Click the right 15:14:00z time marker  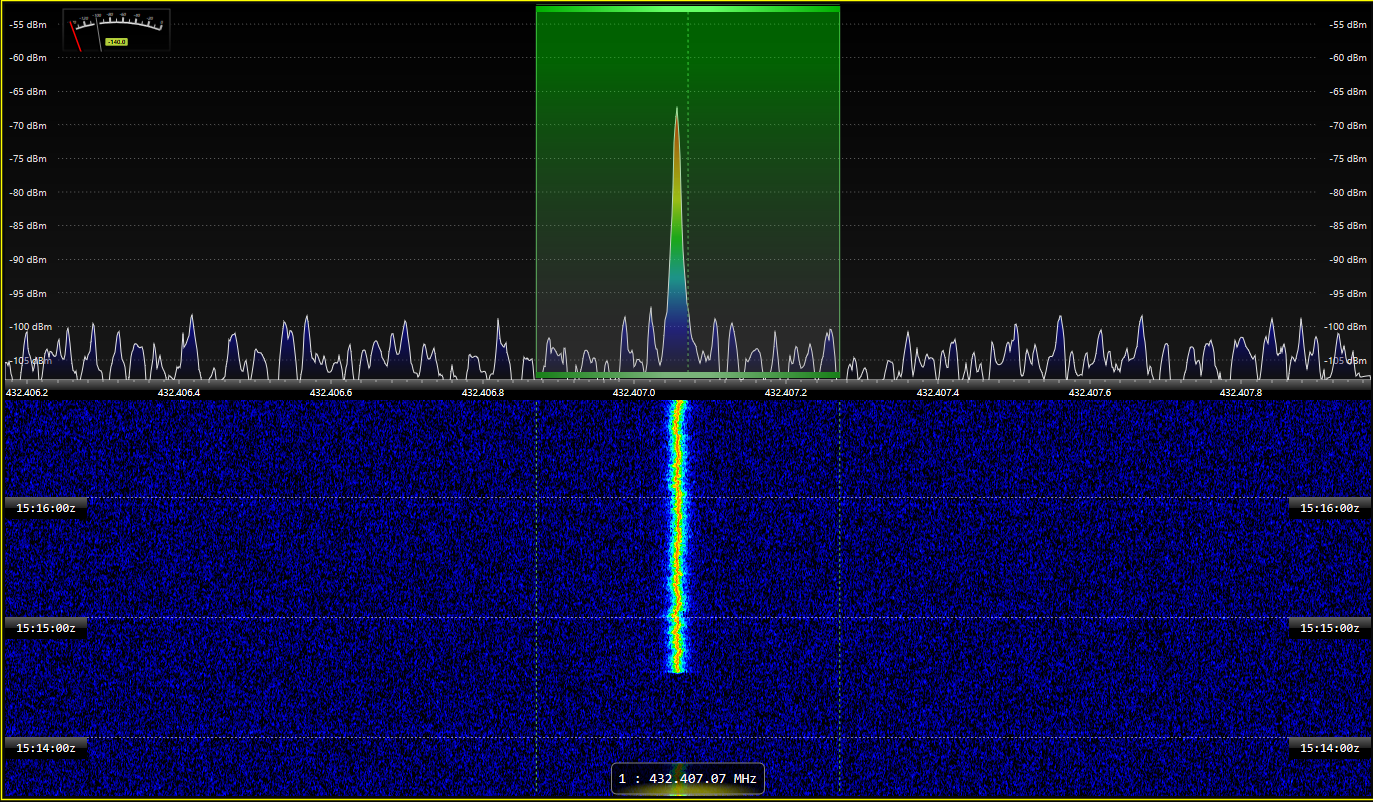(1329, 748)
